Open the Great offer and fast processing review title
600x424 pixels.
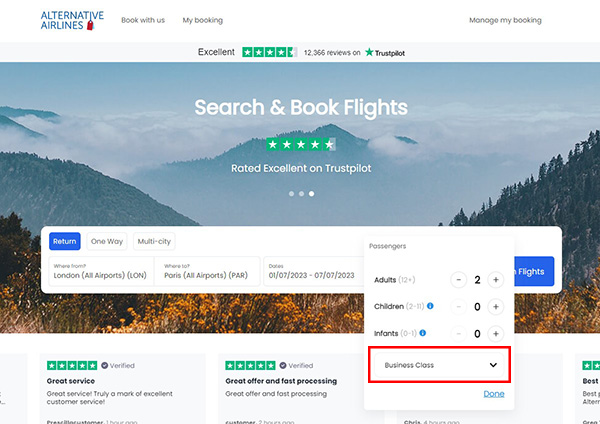click(x=281, y=381)
